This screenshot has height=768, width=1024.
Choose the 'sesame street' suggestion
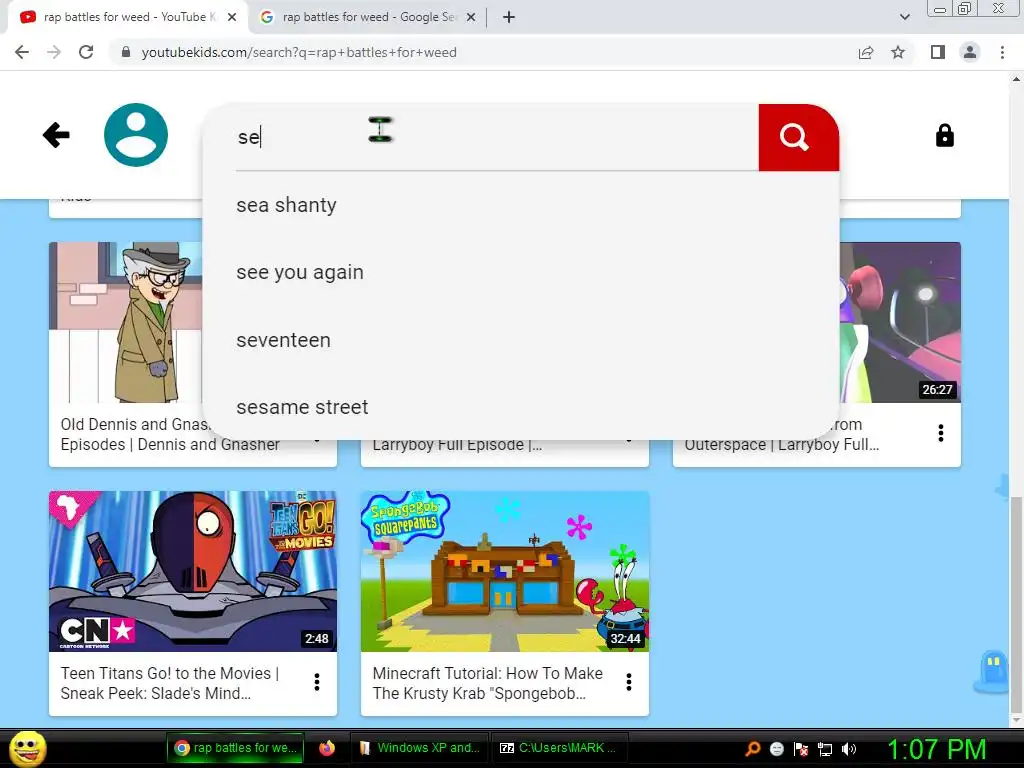coord(520,407)
